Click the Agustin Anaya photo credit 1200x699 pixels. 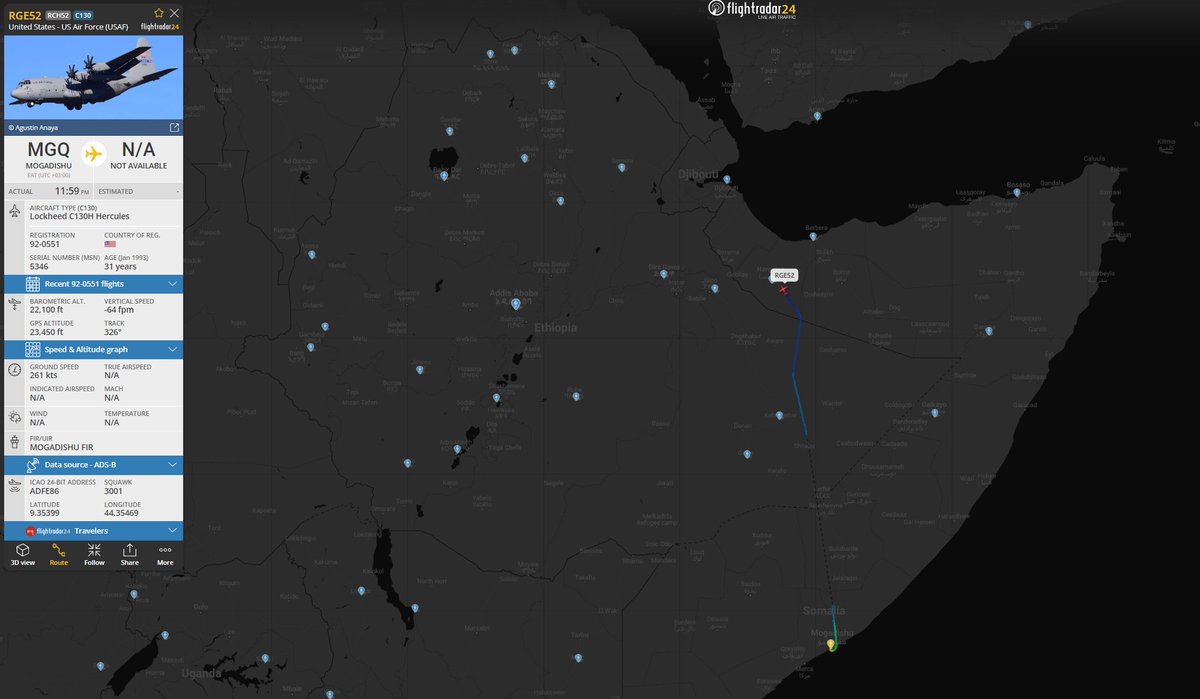(32, 127)
